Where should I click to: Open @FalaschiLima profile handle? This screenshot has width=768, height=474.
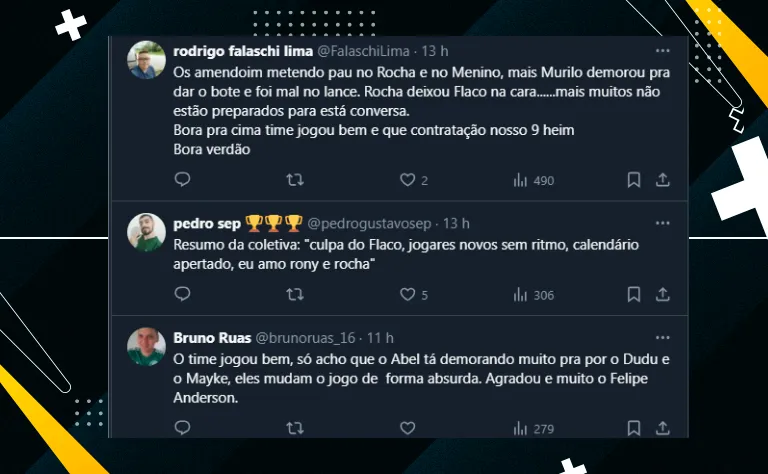pos(366,50)
